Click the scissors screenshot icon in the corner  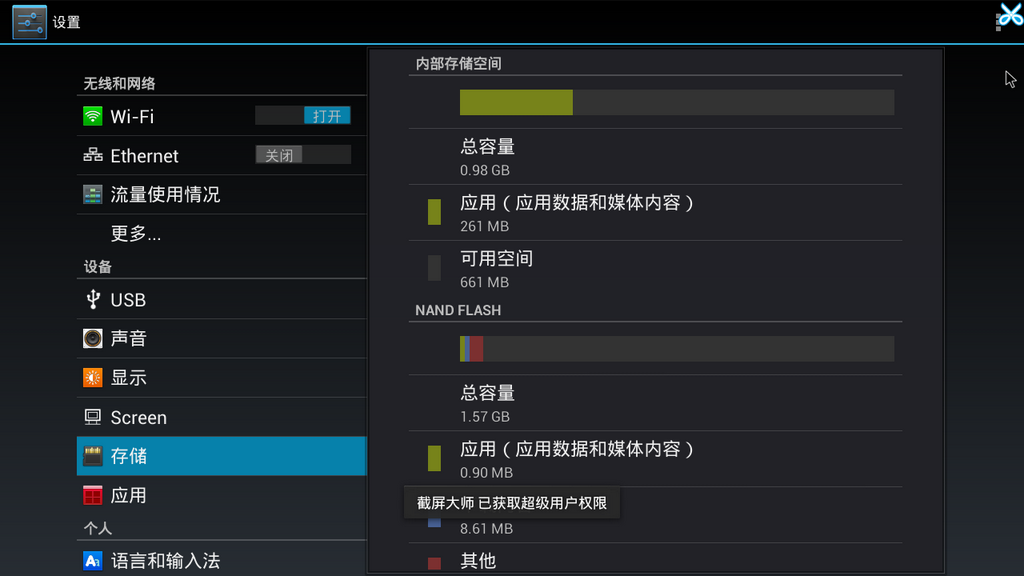coord(1010,15)
